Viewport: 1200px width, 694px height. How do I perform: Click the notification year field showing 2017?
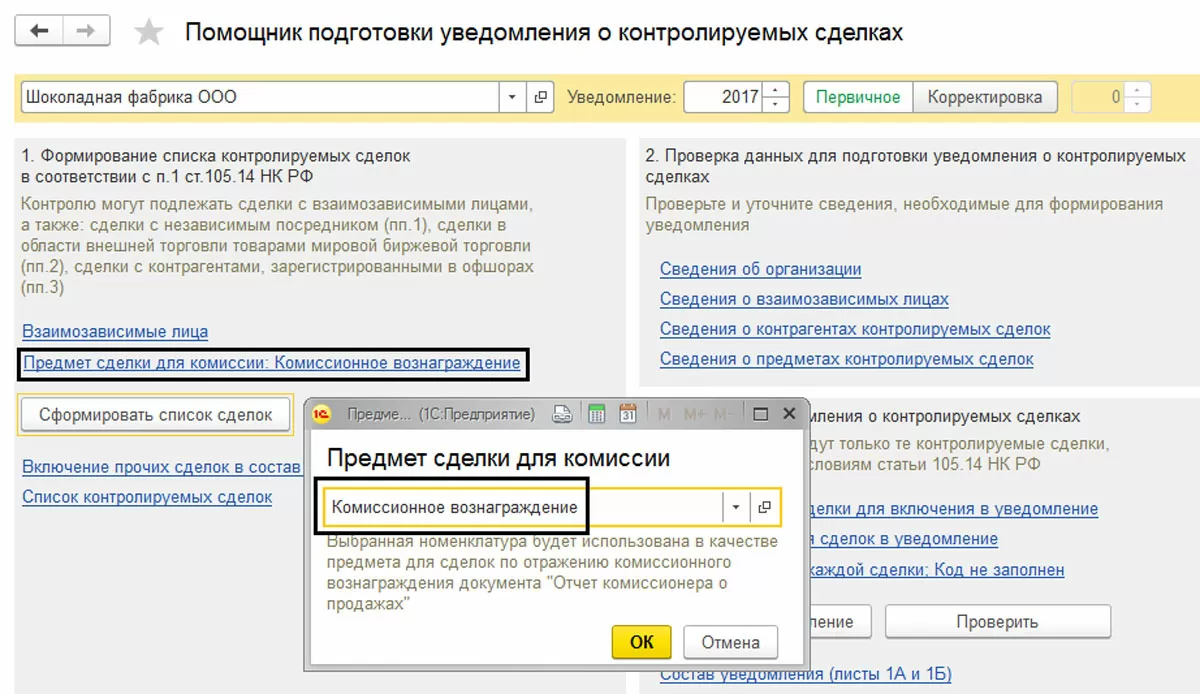724,97
